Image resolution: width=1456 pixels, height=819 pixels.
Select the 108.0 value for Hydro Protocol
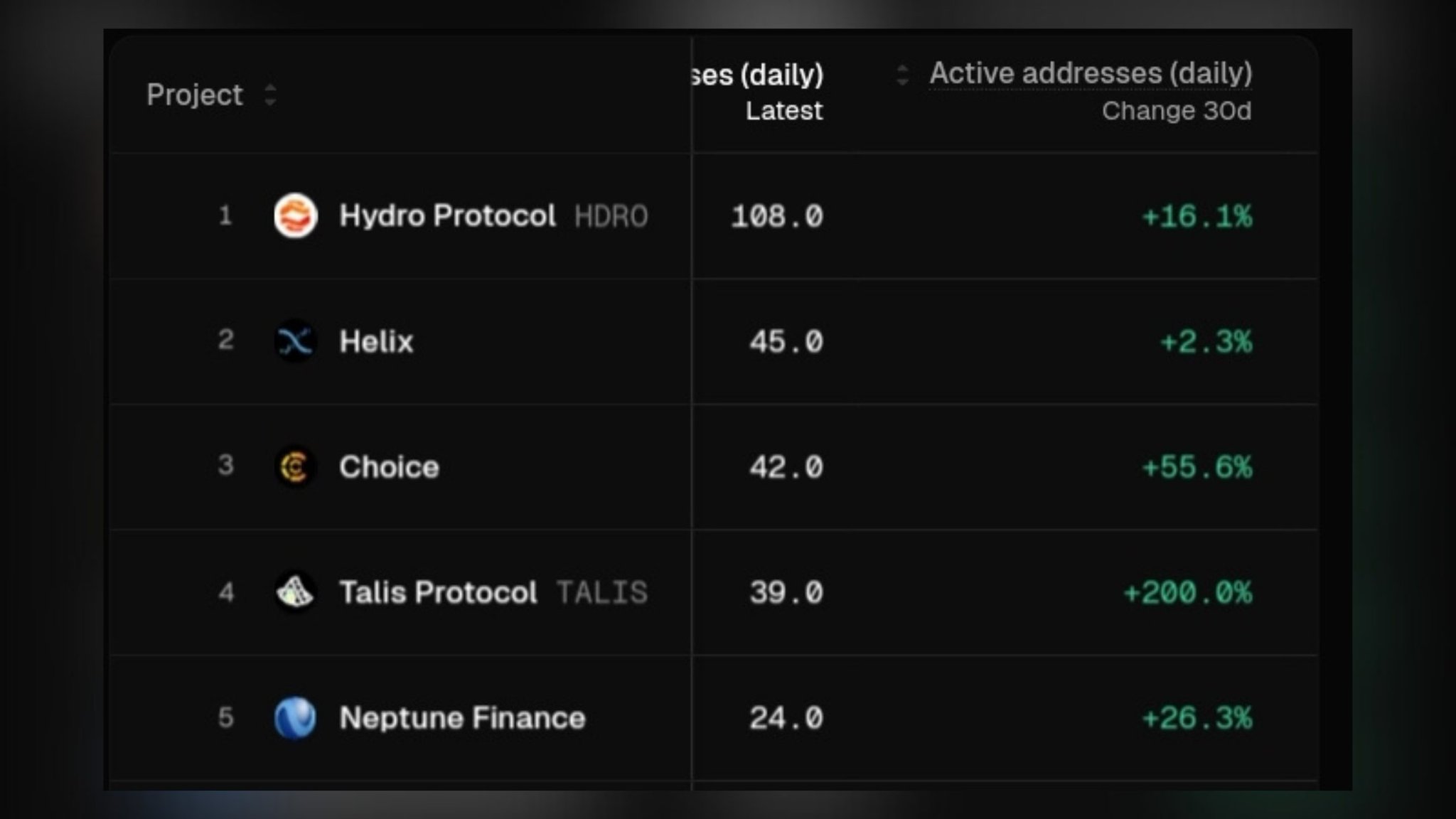(776, 216)
